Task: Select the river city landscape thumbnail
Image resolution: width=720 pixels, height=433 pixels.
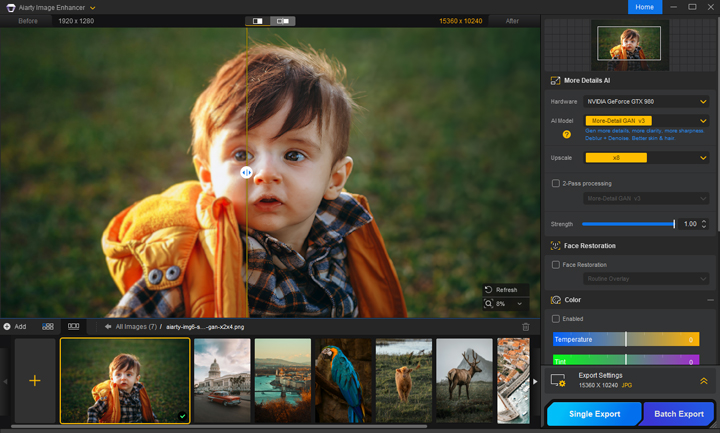Action: point(283,380)
